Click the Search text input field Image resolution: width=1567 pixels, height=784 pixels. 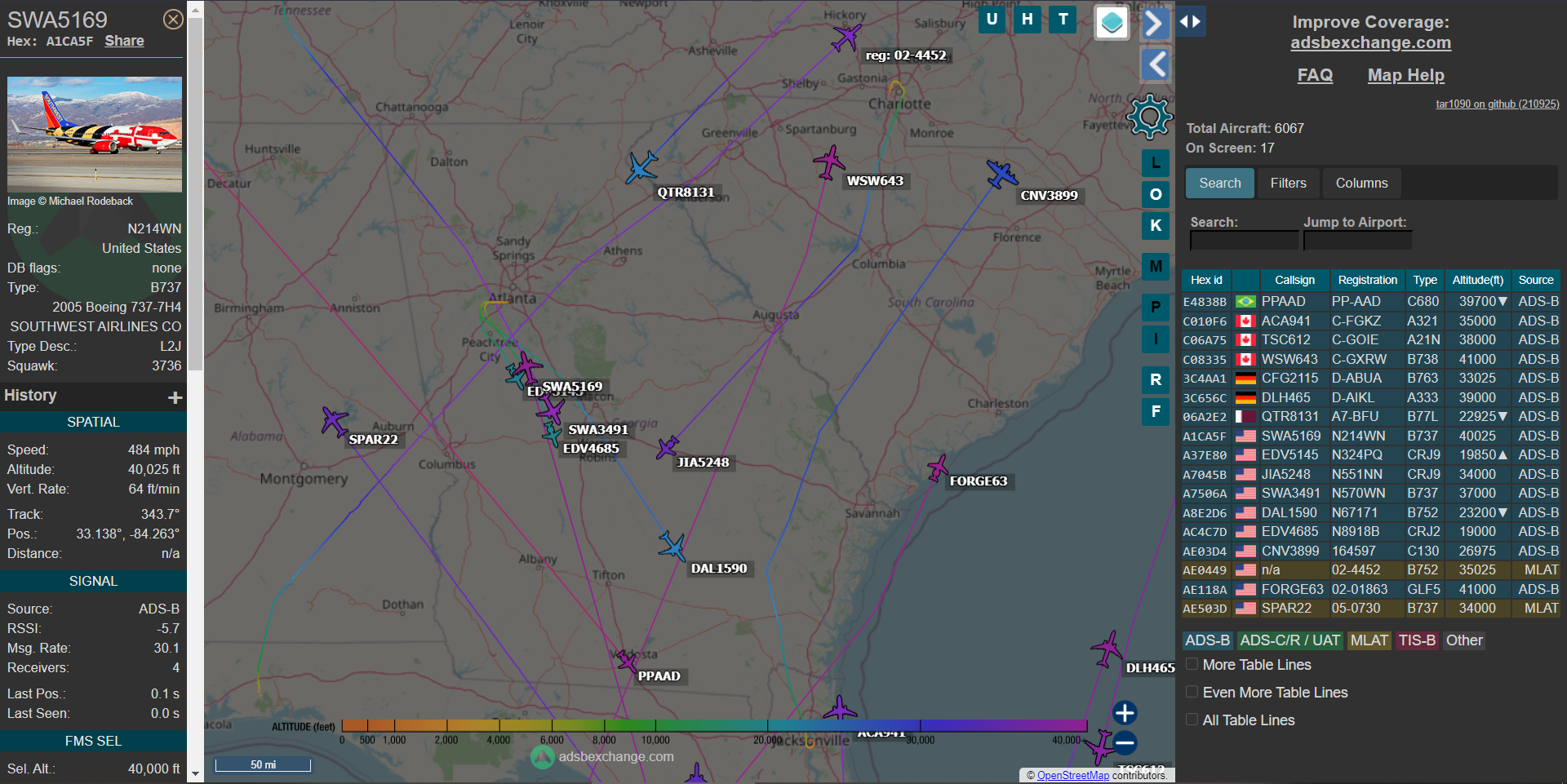[x=1243, y=241]
